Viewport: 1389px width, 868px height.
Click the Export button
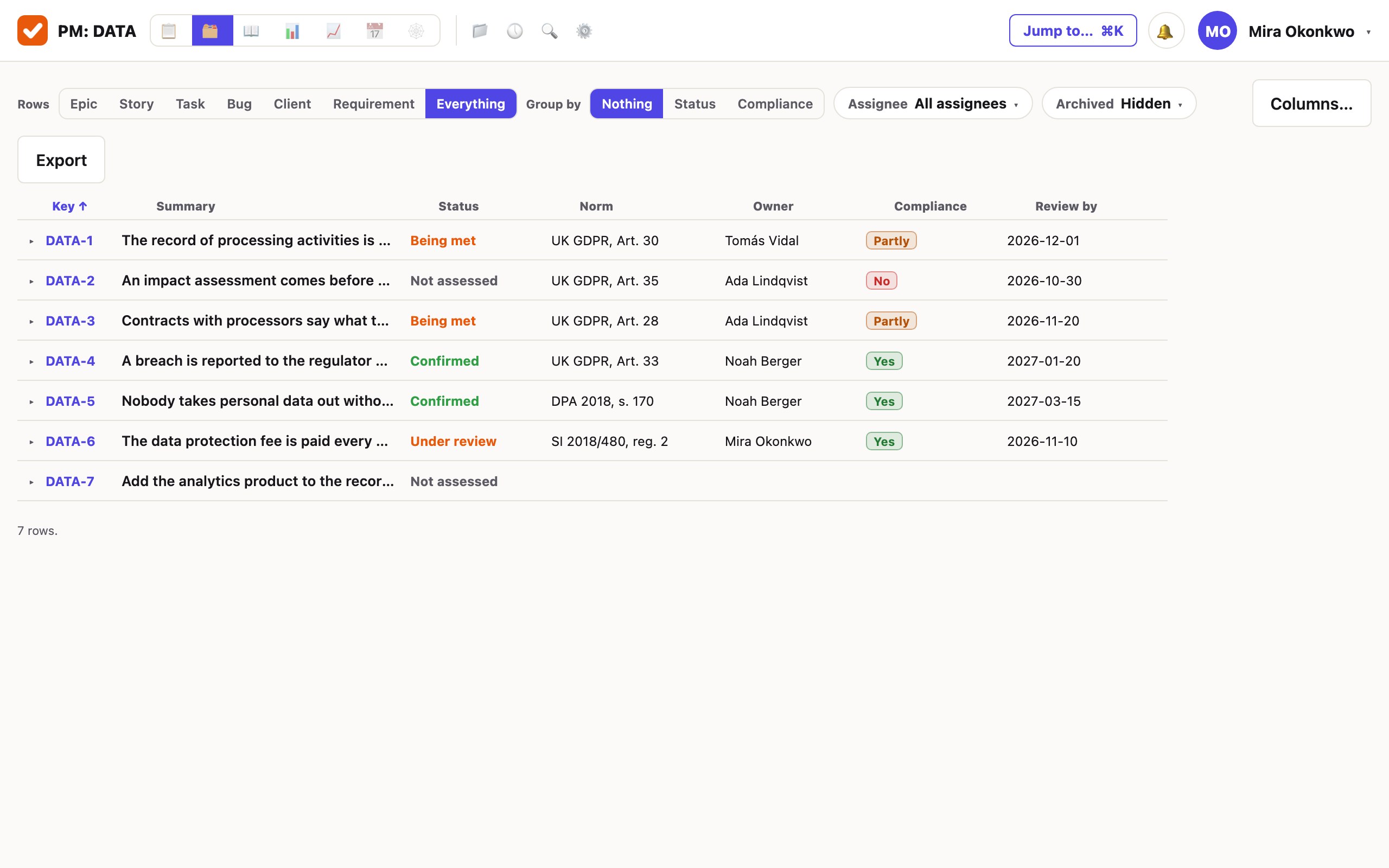coord(61,159)
